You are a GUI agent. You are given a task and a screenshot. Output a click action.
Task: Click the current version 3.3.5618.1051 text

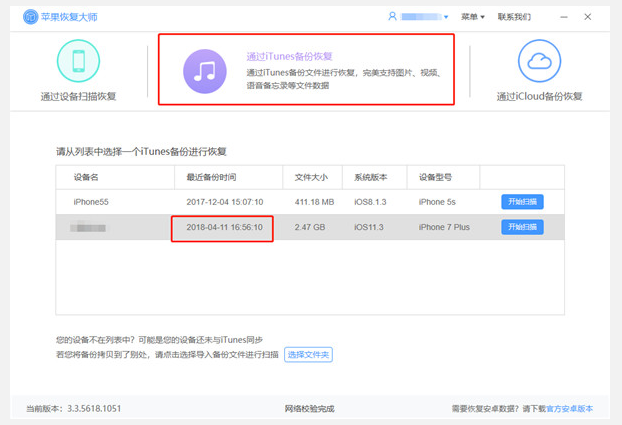coord(74,409)
